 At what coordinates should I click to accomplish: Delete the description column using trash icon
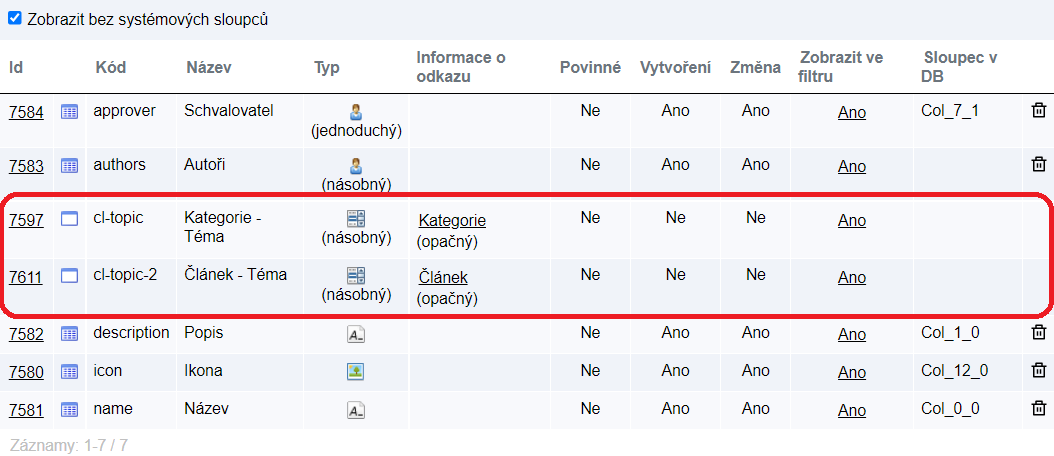click(1039, 333)
